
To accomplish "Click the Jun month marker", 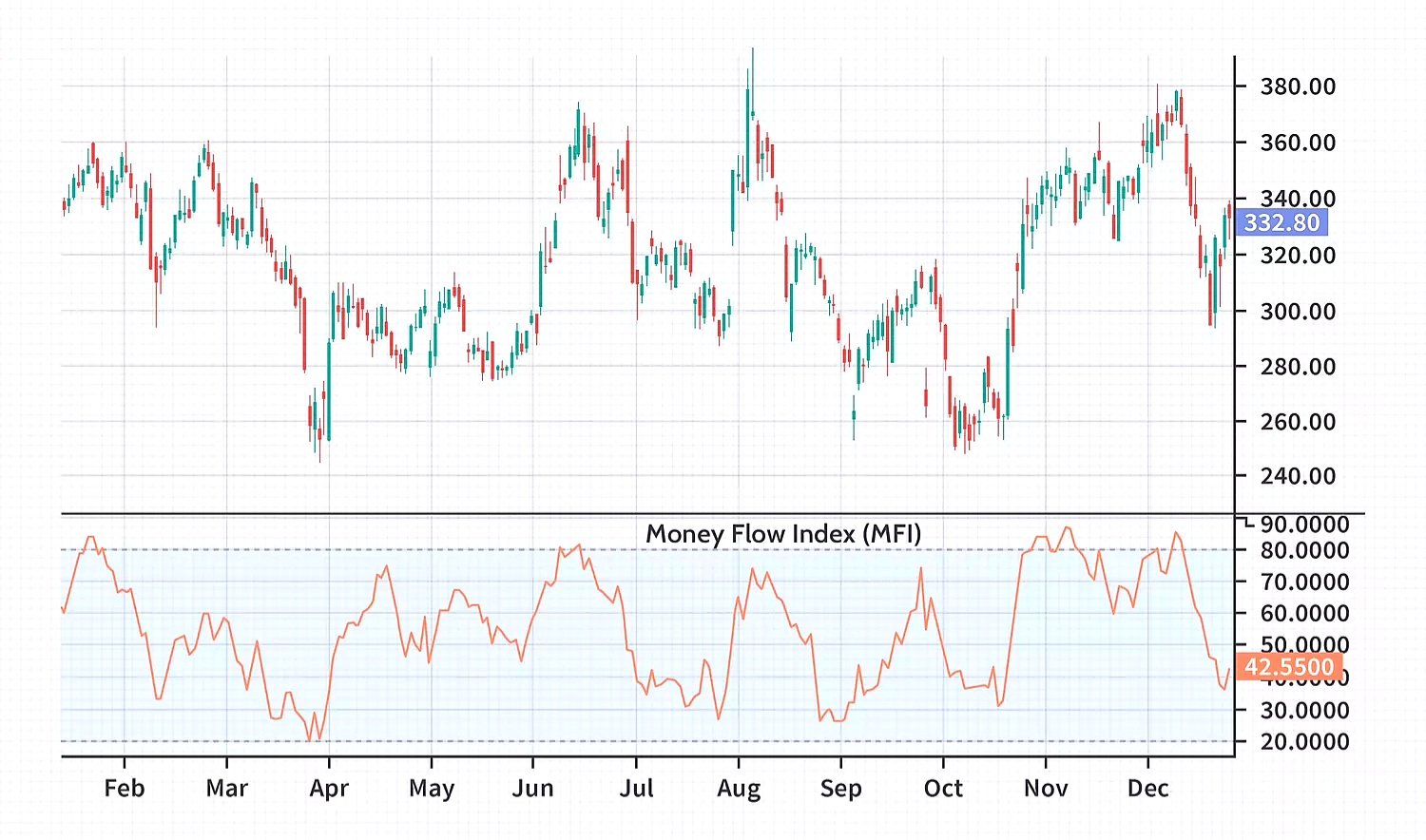I will click(x=532, y=789).
